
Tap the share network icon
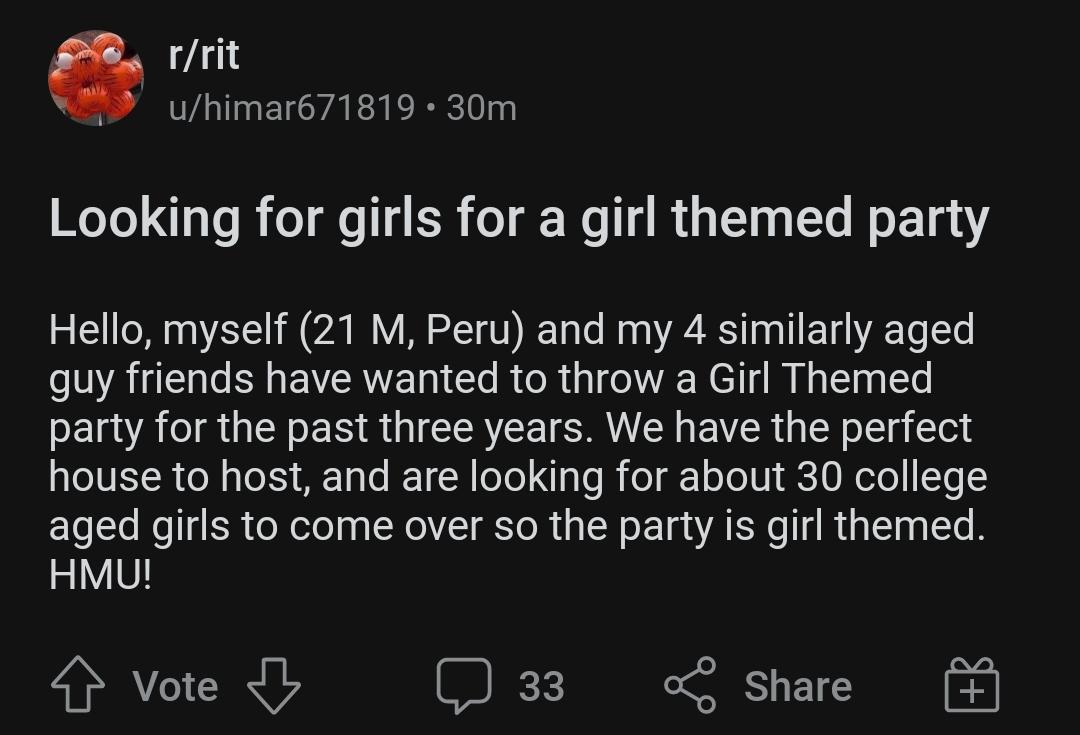pyautogui.click(x=690, y=685)
